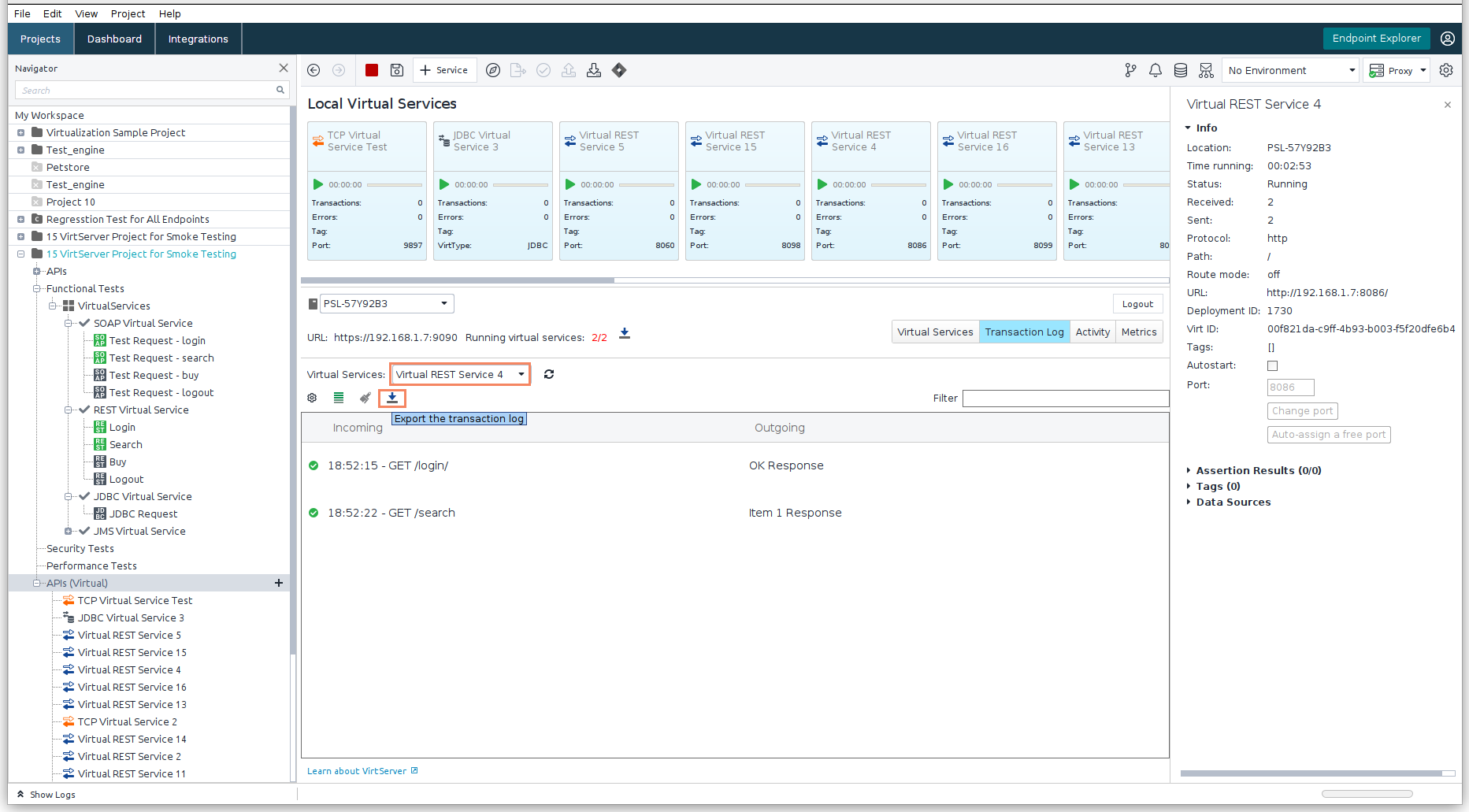
Task: Switch to the Metrics tab
Action: pos(1139,332)
